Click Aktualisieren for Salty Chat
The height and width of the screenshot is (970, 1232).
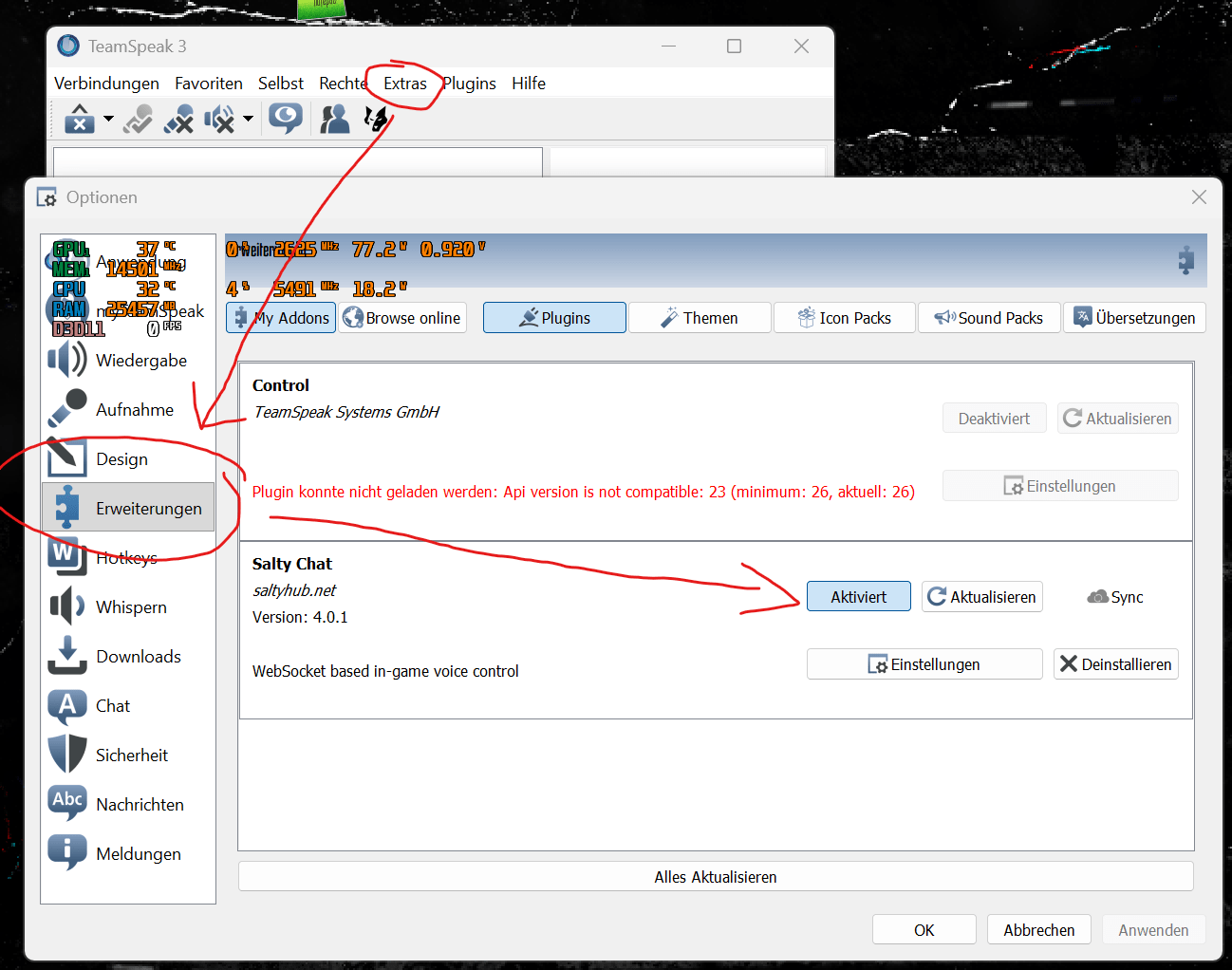(982, 597)
